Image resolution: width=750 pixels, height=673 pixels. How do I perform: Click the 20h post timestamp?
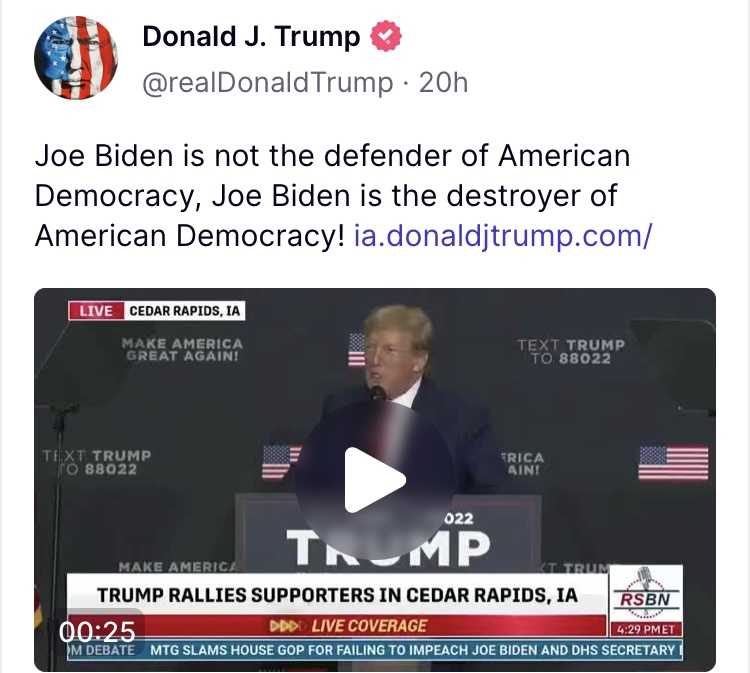443,83
